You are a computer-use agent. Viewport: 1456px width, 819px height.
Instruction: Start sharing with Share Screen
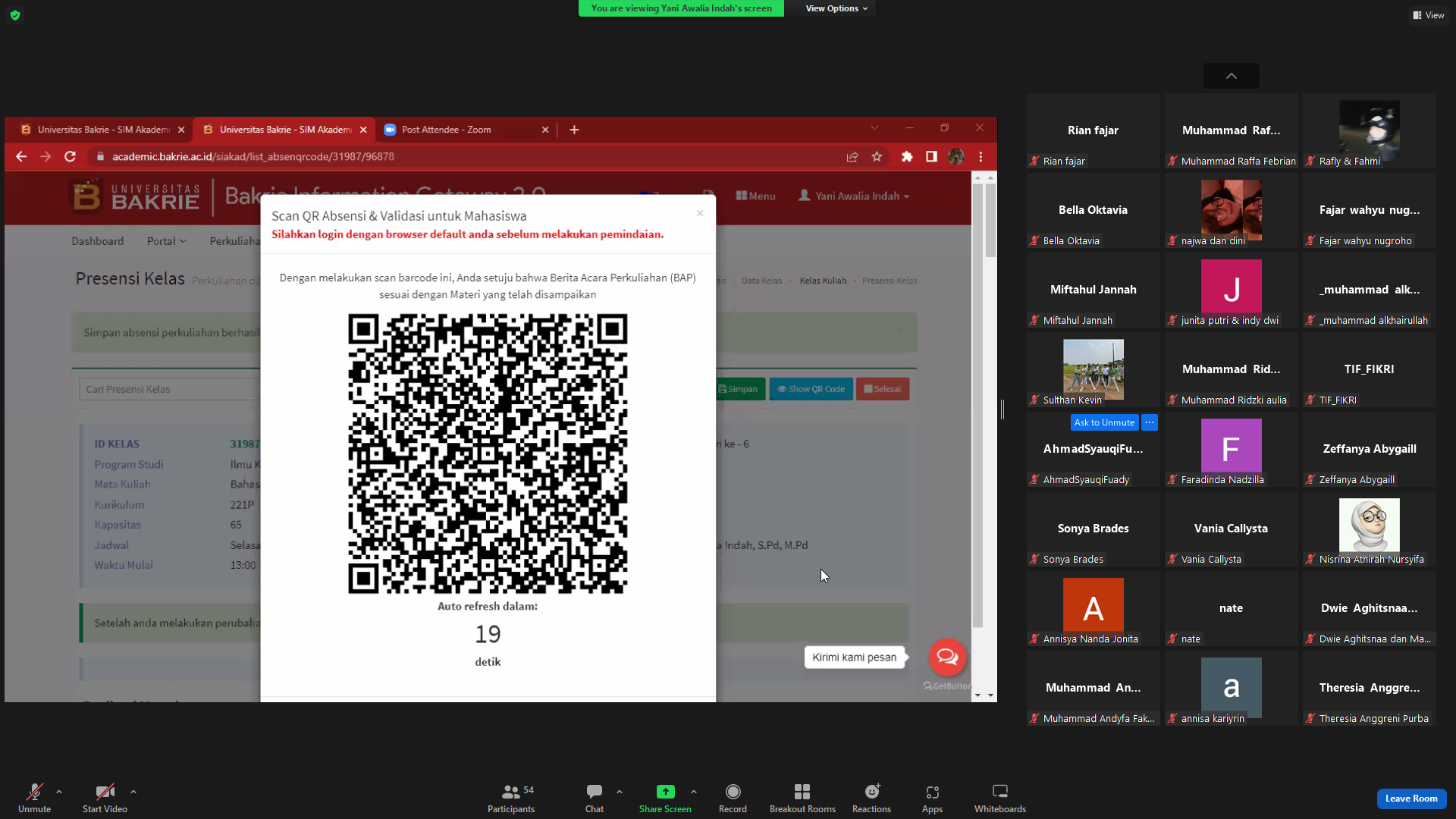coord(665,798)
